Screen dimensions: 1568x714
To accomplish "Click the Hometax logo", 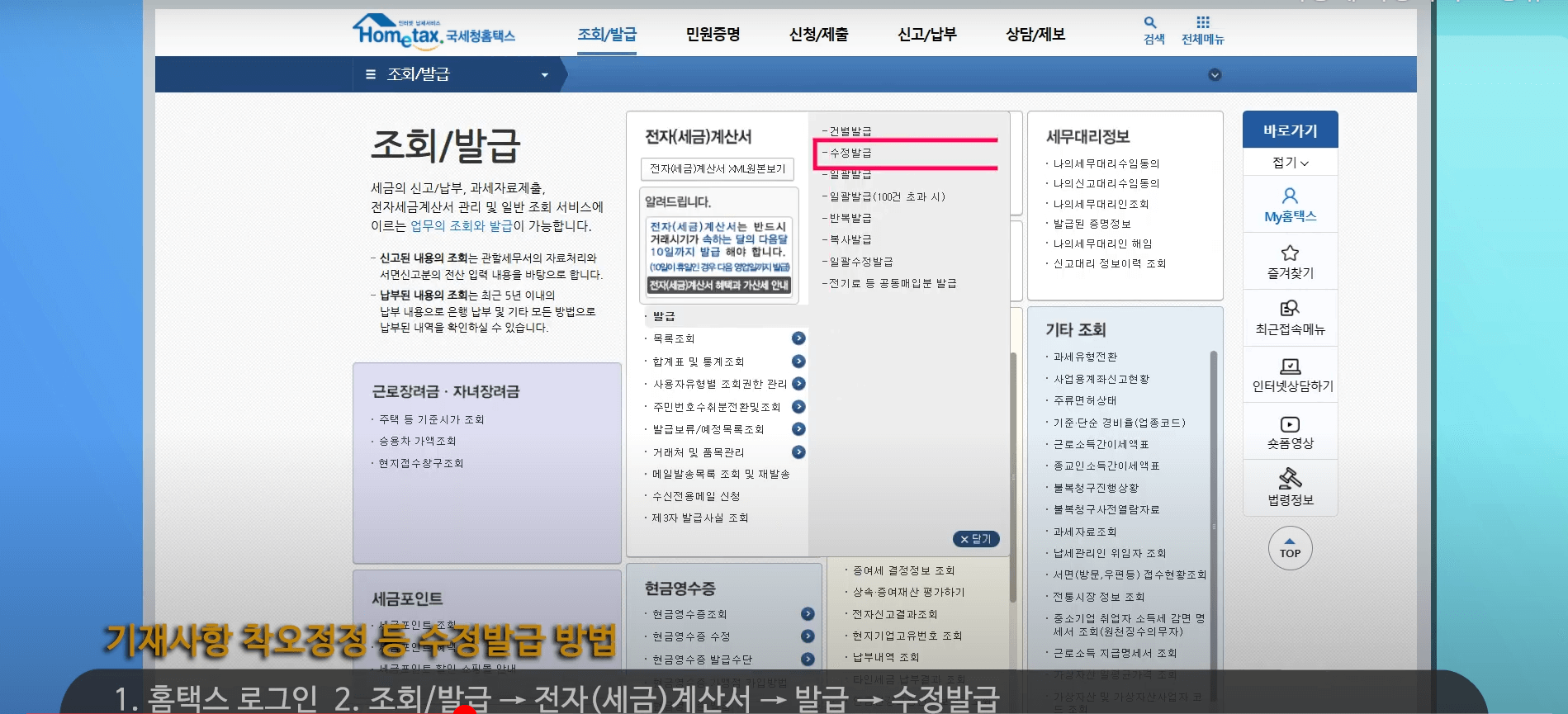I will click(x=433, y=31).
